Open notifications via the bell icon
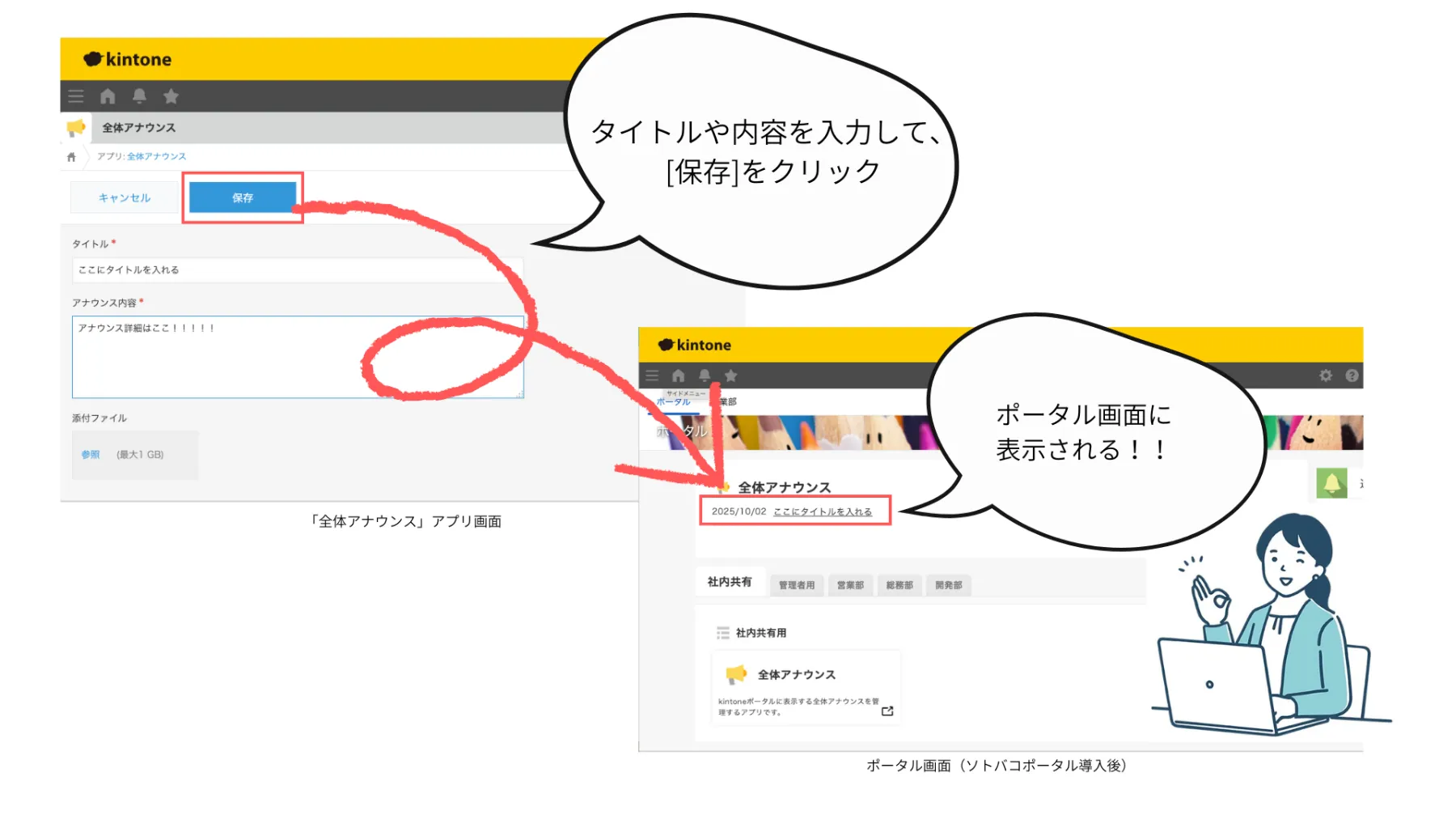Viewport: 1456px width, 819px height. [x=139, y=95]
